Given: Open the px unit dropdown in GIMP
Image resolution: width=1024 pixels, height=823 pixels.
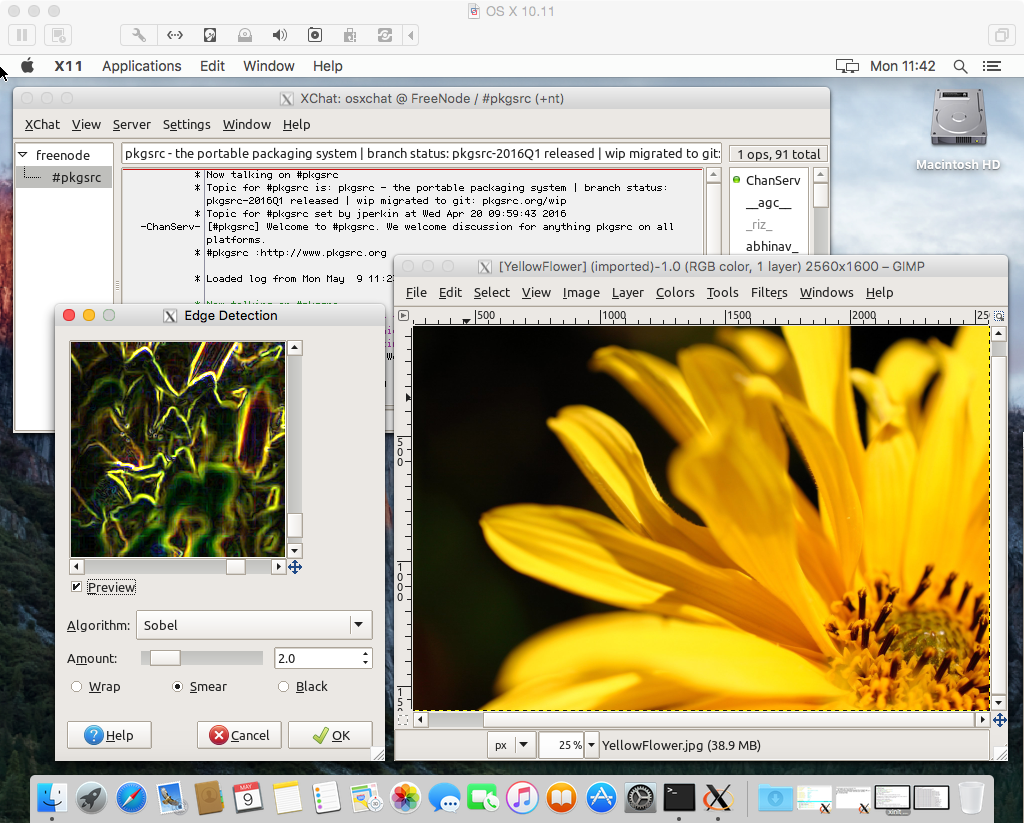Looking at the screenshot, I should click(511, 745).
